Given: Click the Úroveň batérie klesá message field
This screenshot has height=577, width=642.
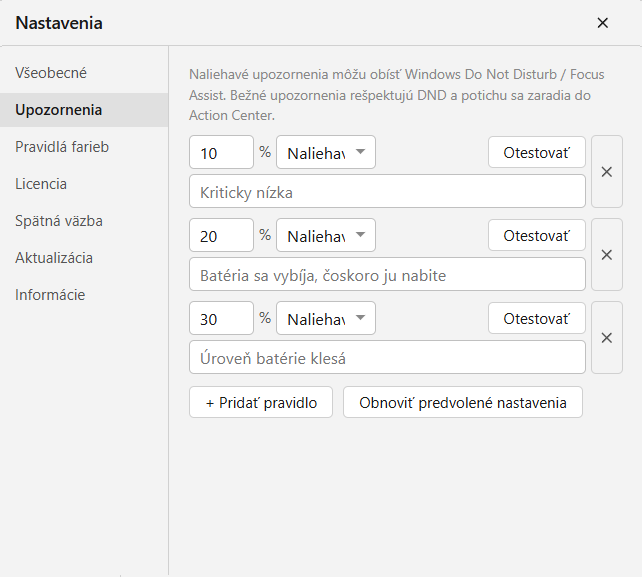Looking at the screenshot, I should [x=387, y=357].
